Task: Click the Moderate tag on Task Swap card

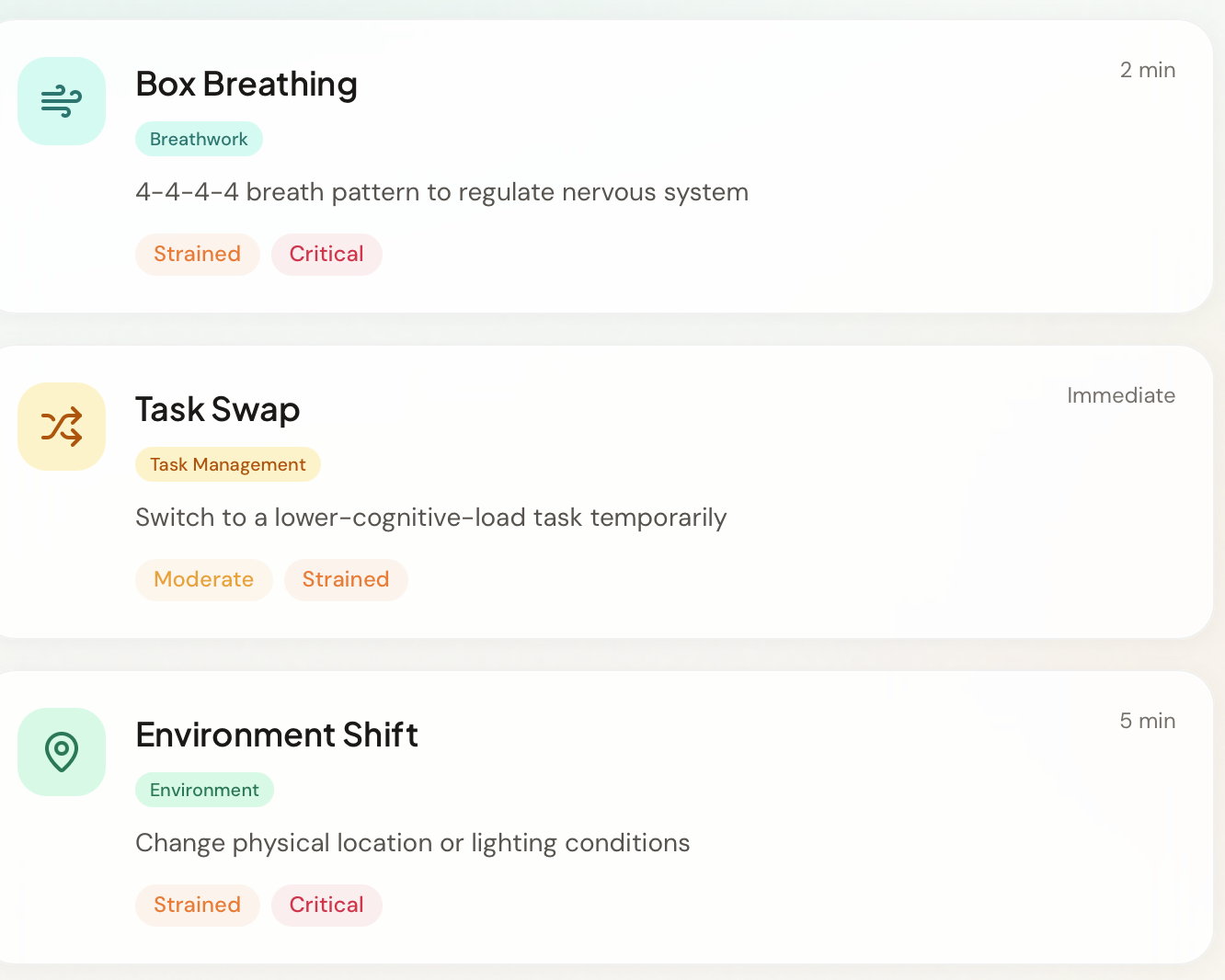Action: coord(203,580)
